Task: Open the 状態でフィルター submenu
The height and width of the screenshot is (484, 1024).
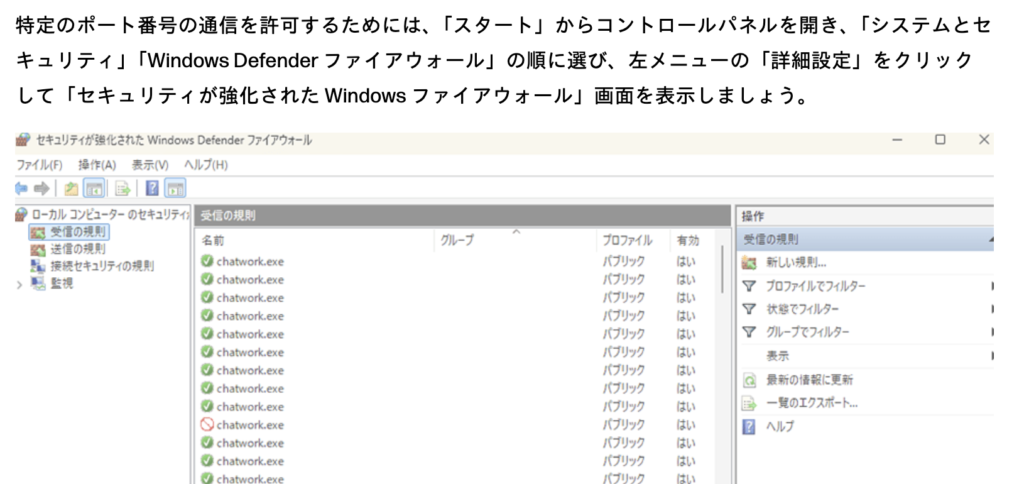Action: [x=802, y=309]
